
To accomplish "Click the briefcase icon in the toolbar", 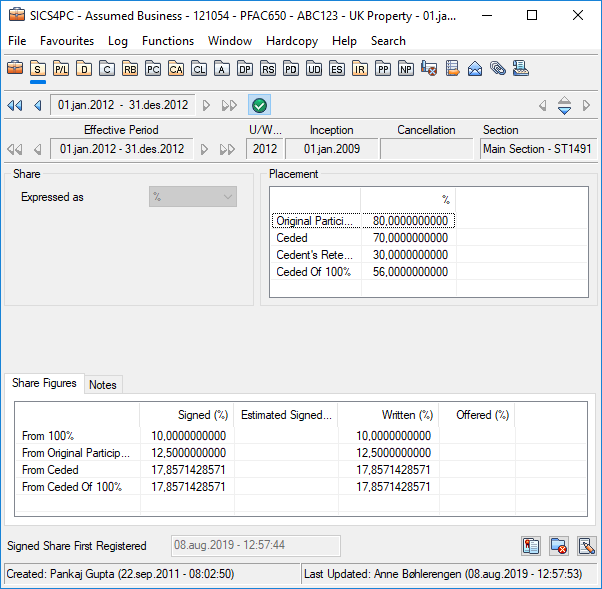I will pyautogui.click(x=15, y=69).
